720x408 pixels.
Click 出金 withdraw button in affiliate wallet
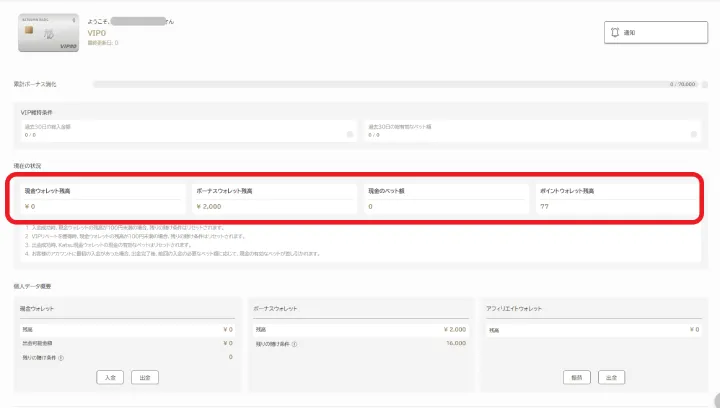click(x=612, y=377)
